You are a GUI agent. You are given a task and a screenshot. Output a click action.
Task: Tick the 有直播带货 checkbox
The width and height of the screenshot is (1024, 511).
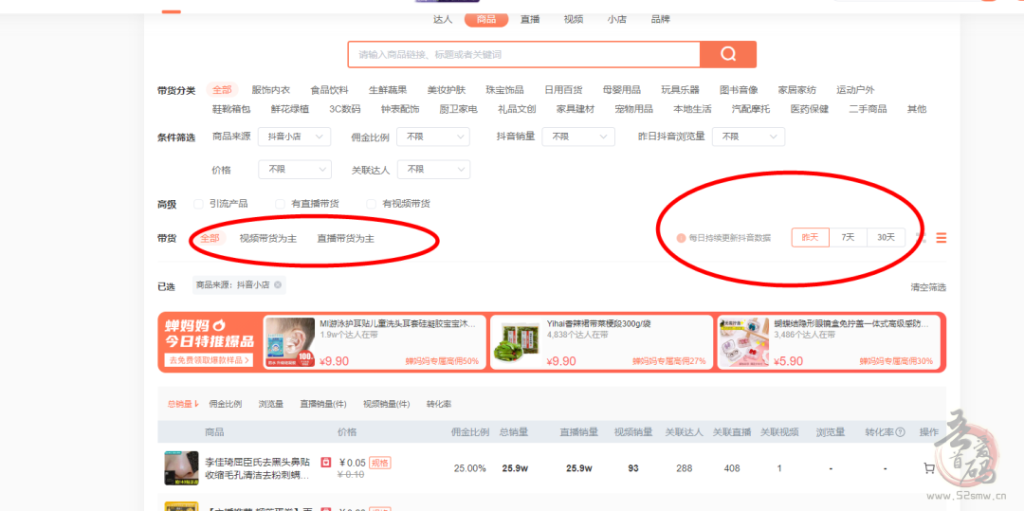pyautogui.click(x=280, y=204)
